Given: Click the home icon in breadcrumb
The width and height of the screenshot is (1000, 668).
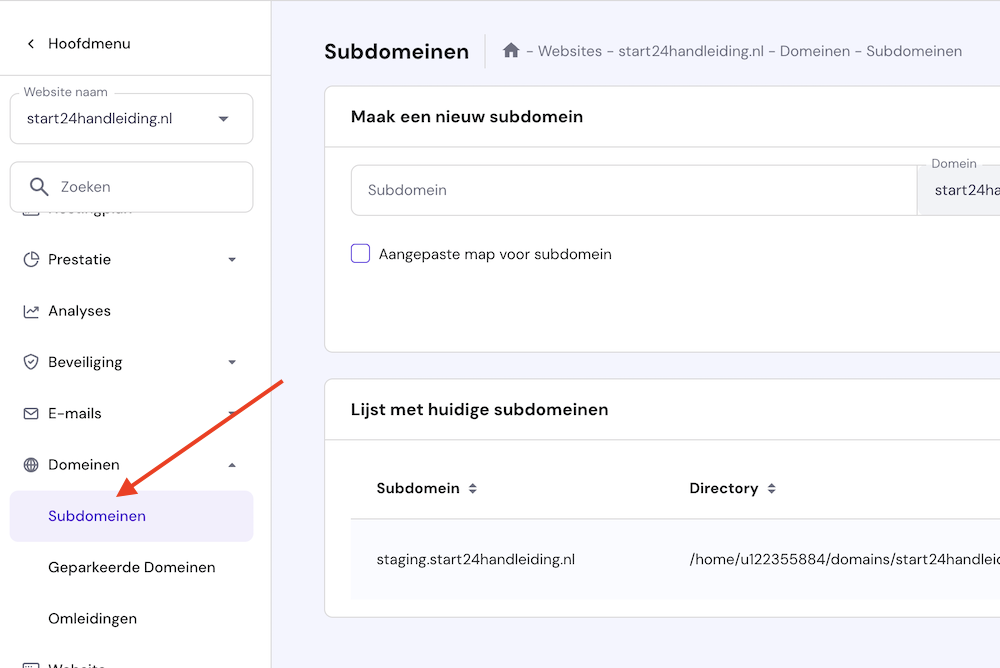Looking at the screenshot, I should point(511,51).
